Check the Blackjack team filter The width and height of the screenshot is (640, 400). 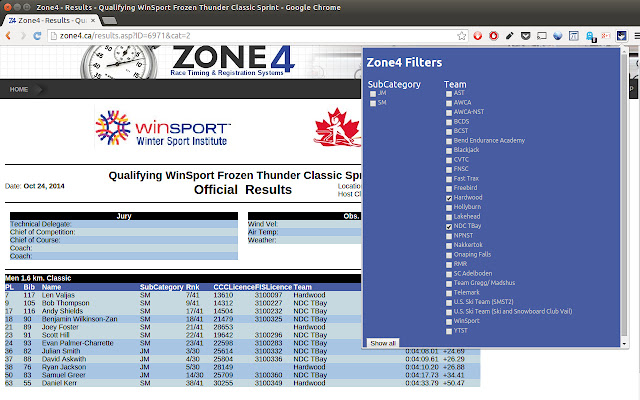449,151
